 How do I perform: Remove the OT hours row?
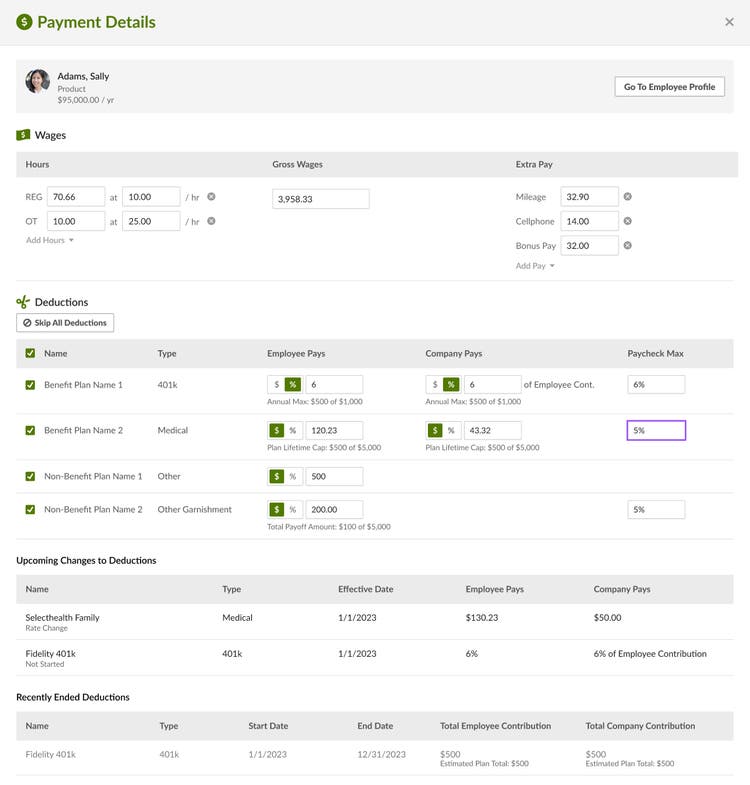tap(211, 221)
